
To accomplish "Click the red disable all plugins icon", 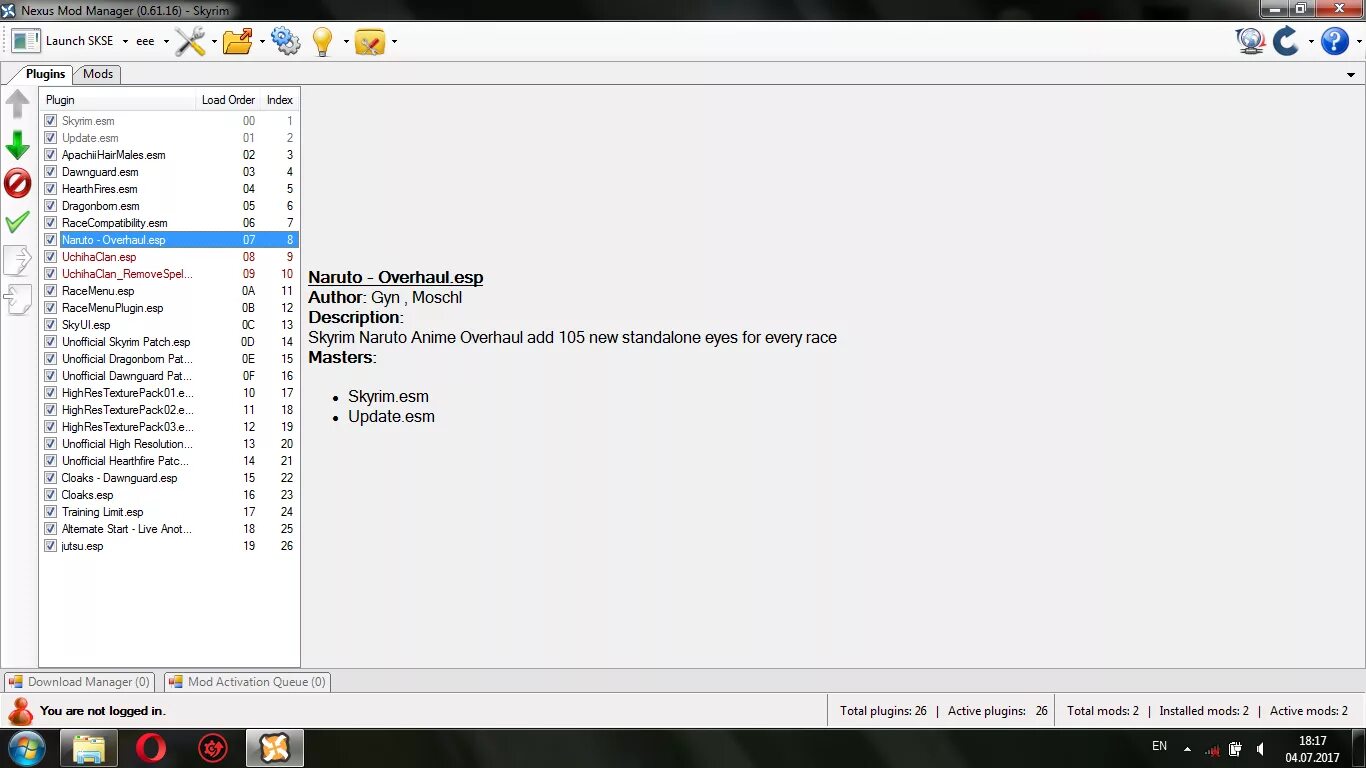I will pos(18,183).
